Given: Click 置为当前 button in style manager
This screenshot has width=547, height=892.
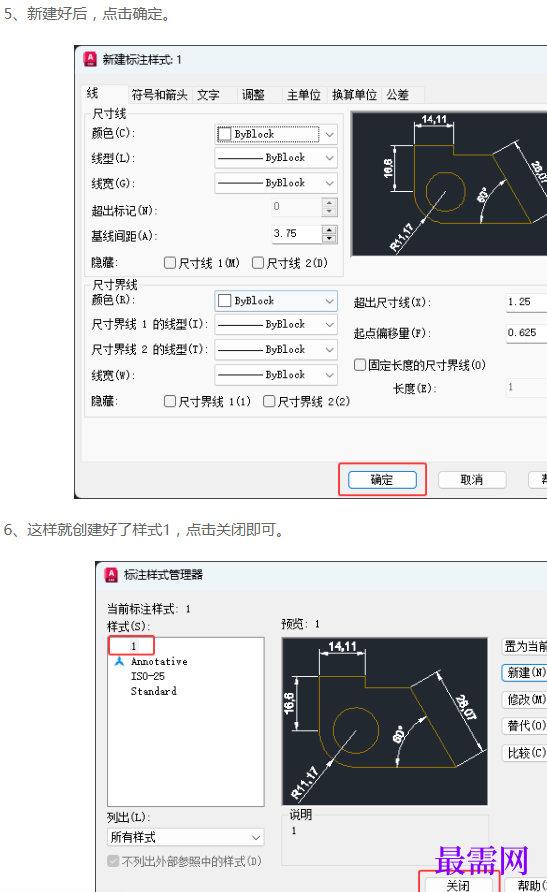Looking at the screenshot, I should tap(525, 646).
